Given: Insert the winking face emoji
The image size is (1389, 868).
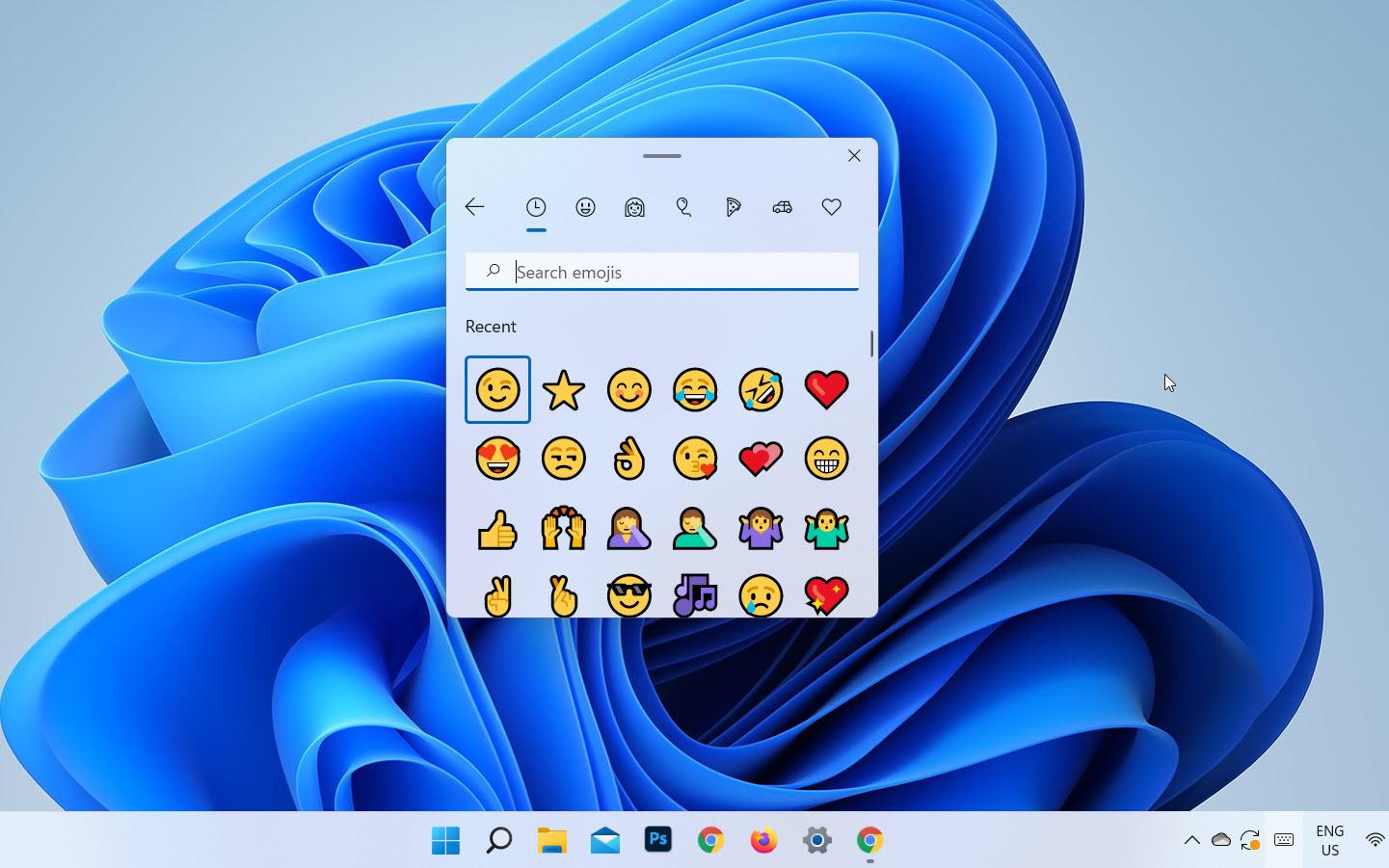Looking at the screenshot, I should (497, 390).
